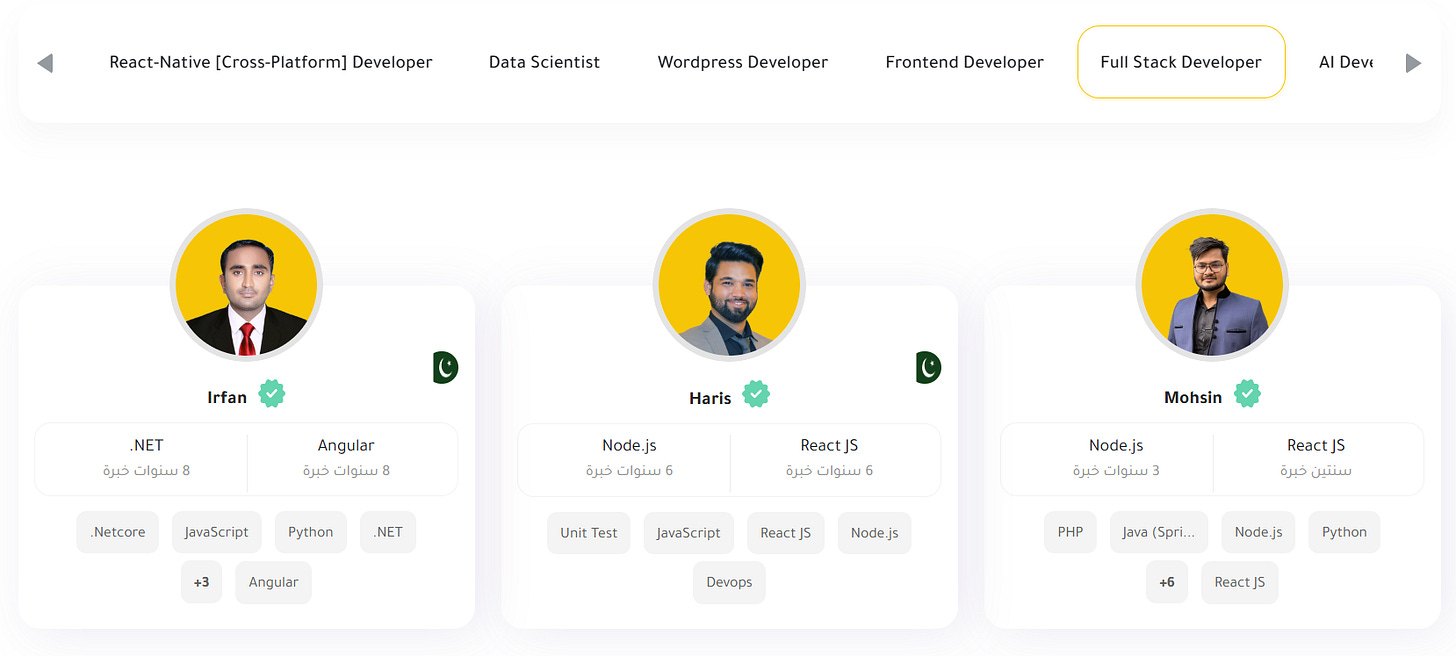This screenshot has width=1456, height=656.
Task: Select the React-Native Cross-Platform Developer tab
Action: 271,62
